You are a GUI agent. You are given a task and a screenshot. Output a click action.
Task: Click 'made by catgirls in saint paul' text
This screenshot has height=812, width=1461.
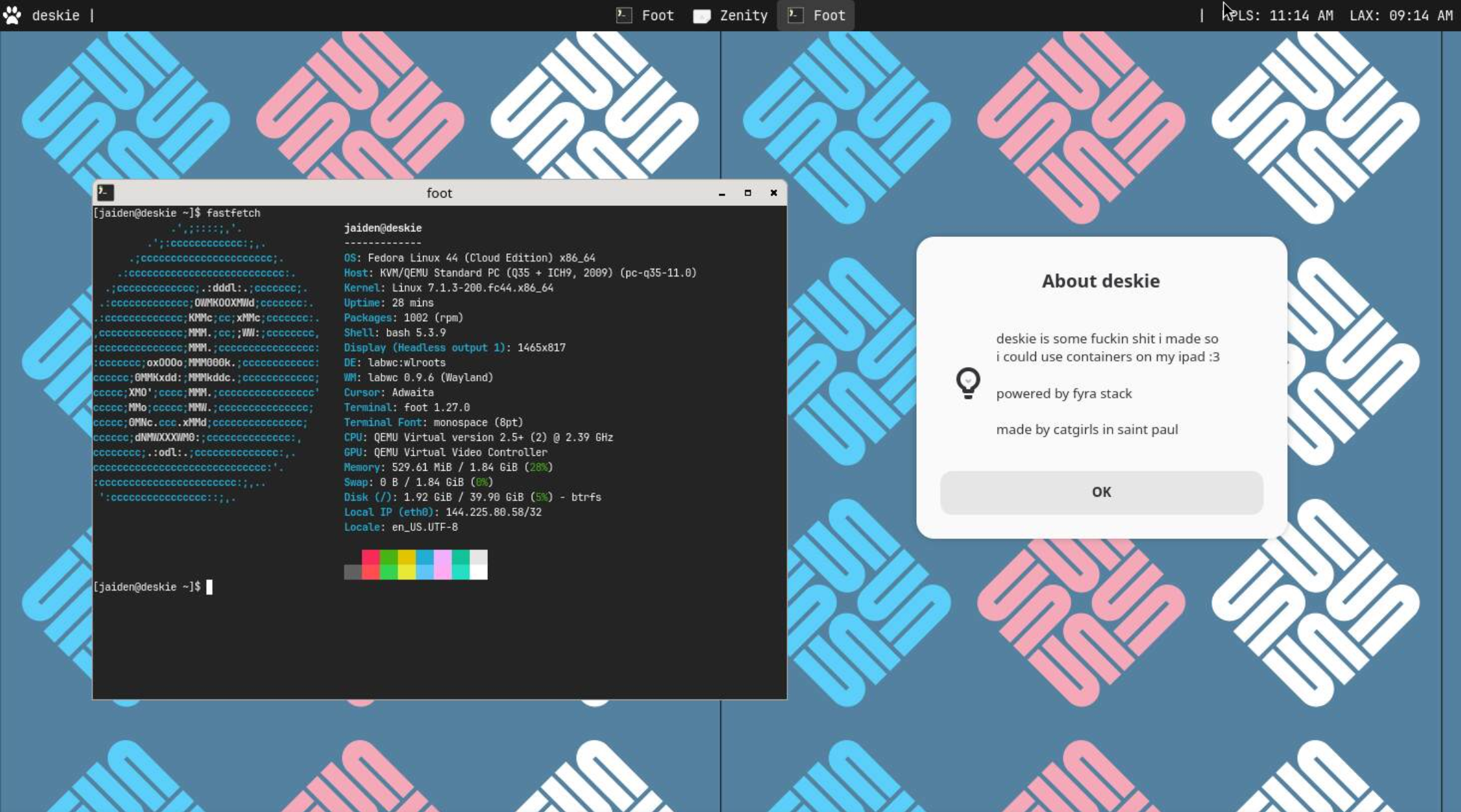1087,430
